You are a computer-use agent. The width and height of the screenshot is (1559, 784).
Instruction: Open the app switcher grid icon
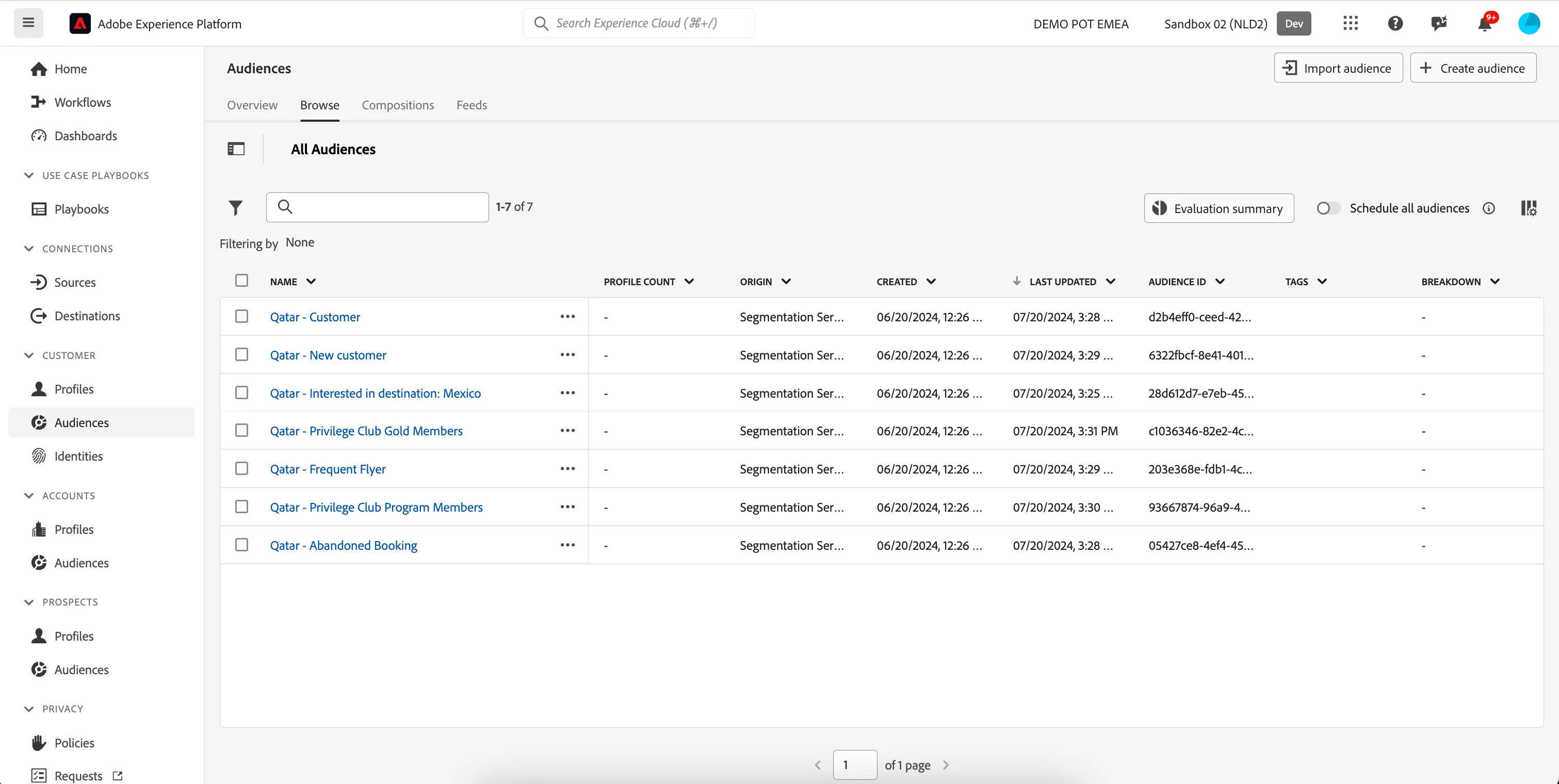[1350, 24]
